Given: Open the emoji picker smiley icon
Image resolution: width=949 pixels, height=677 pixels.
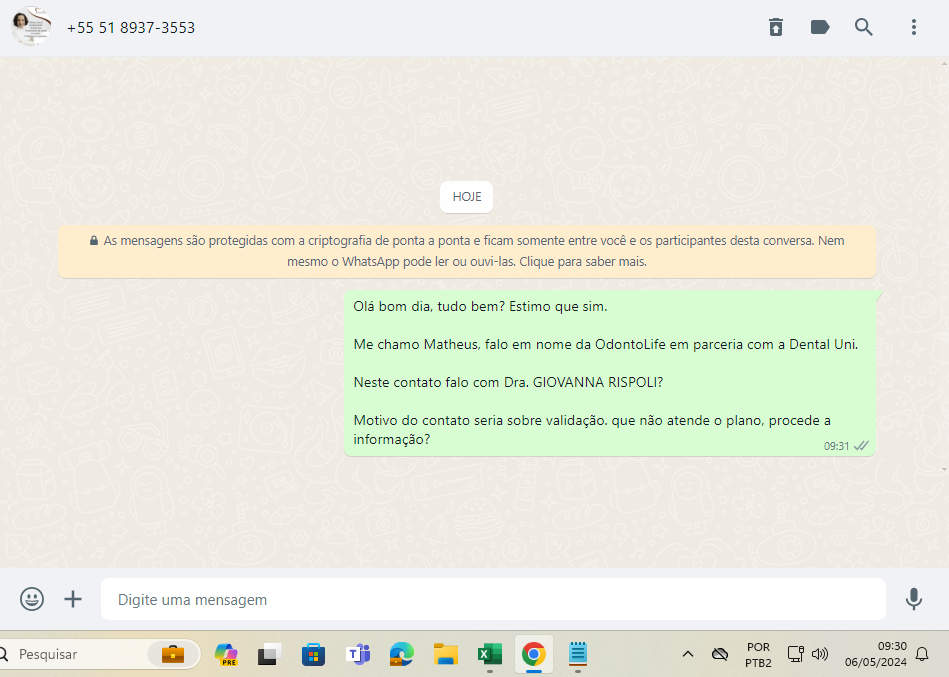Looking at the screenshot, I should tap(32, 599).
